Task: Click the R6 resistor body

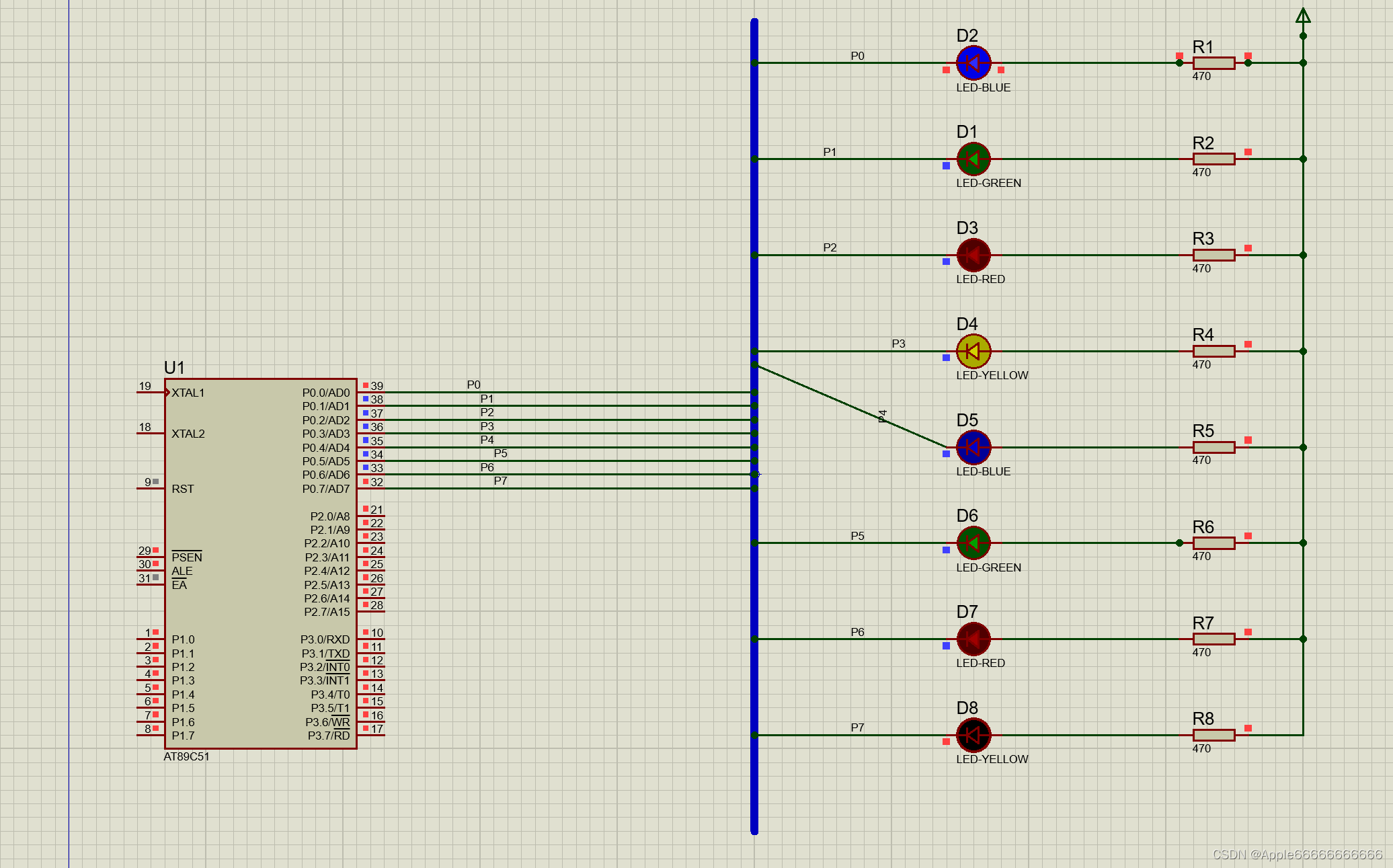Action: pyautogui.click(x=1213, y=543)
